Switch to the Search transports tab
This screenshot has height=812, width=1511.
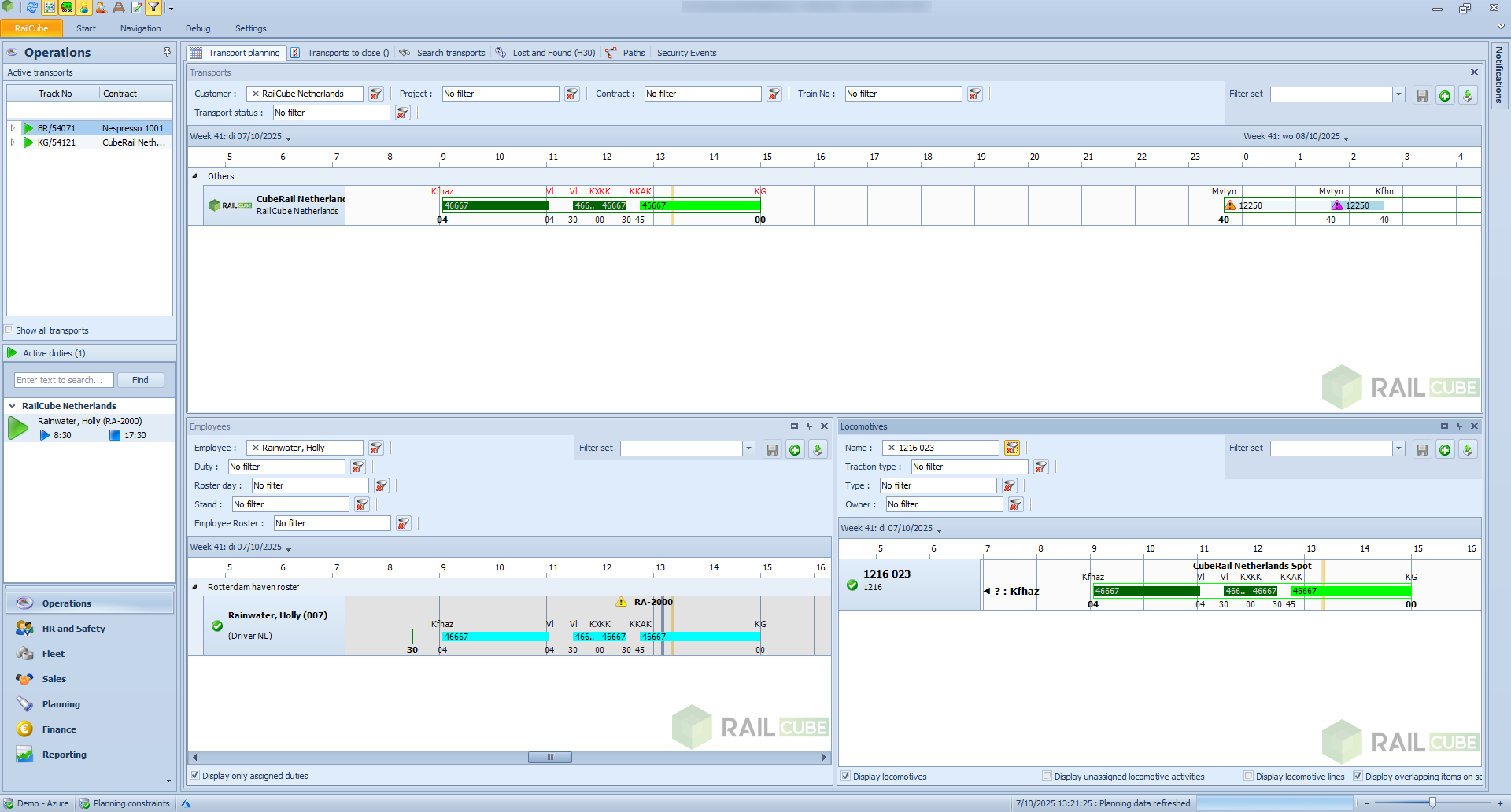450,53
